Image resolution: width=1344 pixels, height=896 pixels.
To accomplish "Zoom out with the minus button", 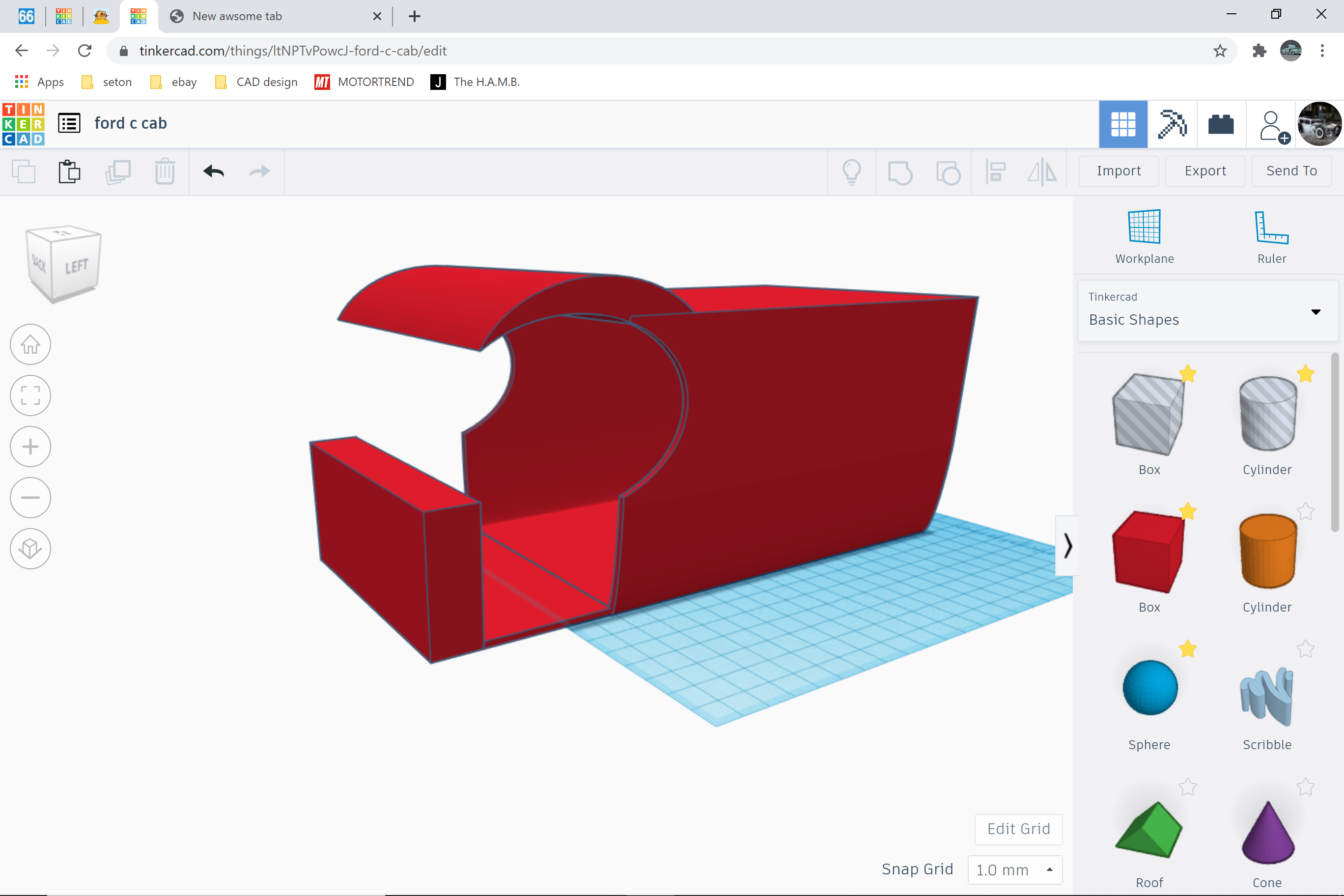I will tap(30, 497).
